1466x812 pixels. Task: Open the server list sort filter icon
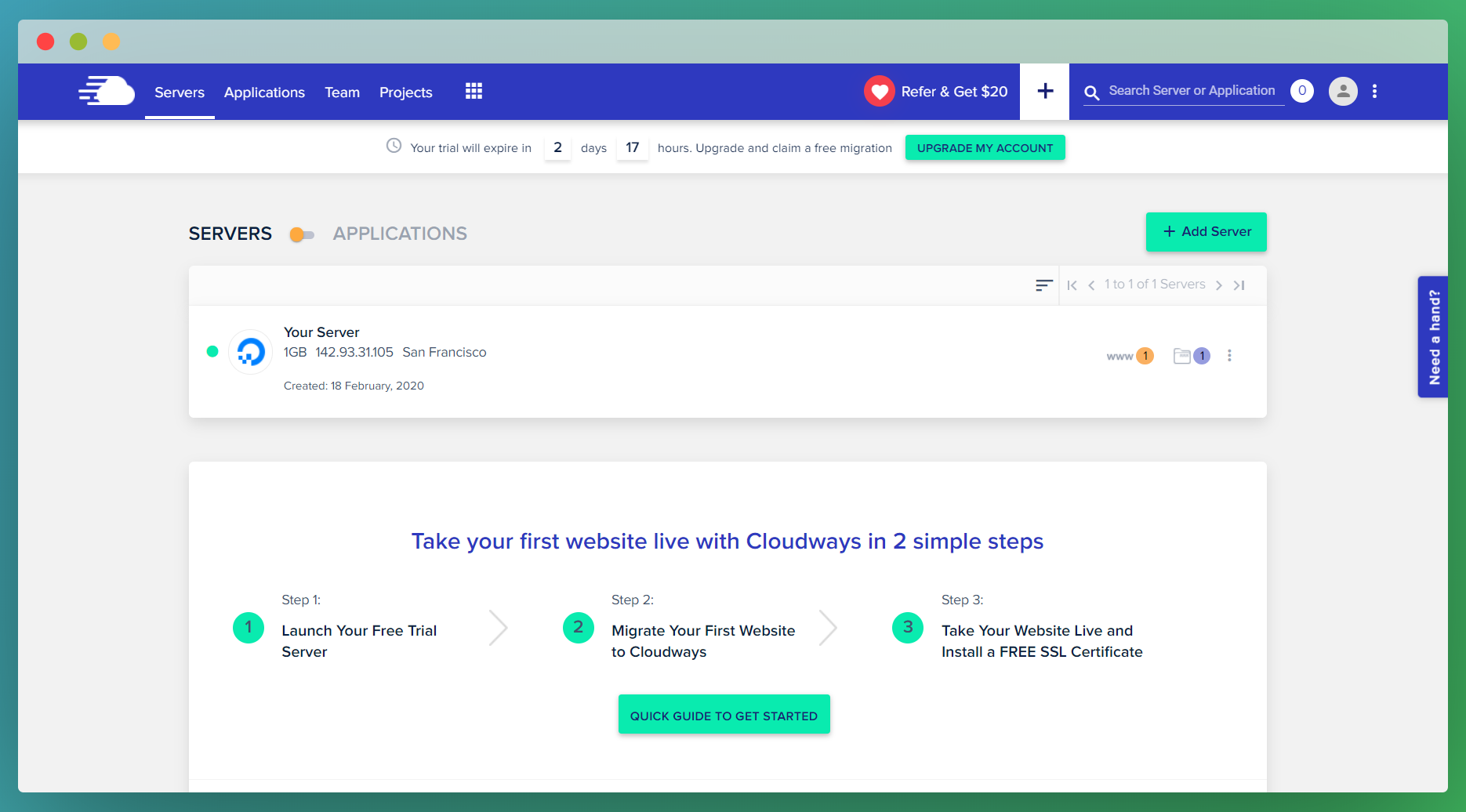click(1043, 285)
